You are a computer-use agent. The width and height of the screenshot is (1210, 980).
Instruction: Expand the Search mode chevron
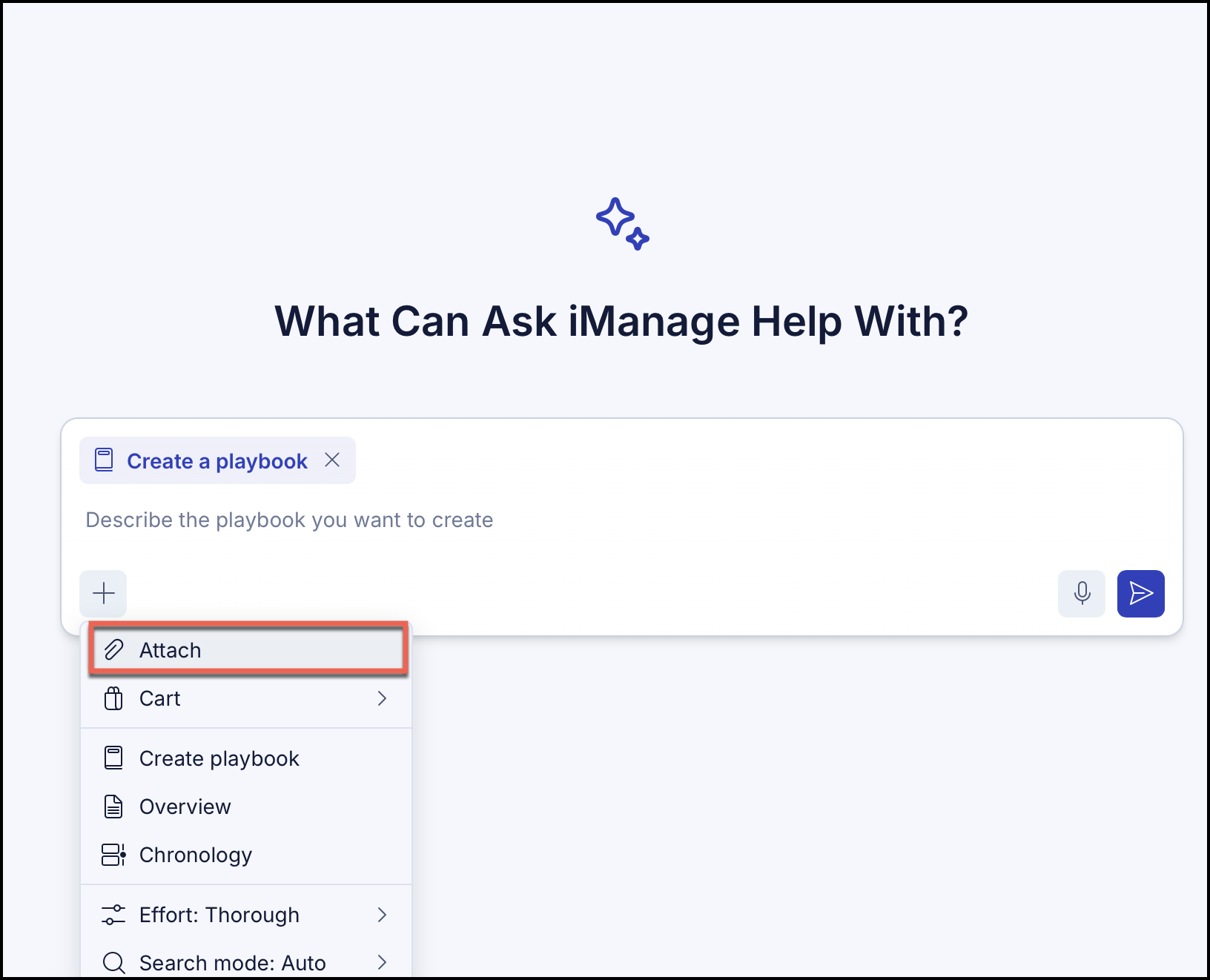[382, 962]
